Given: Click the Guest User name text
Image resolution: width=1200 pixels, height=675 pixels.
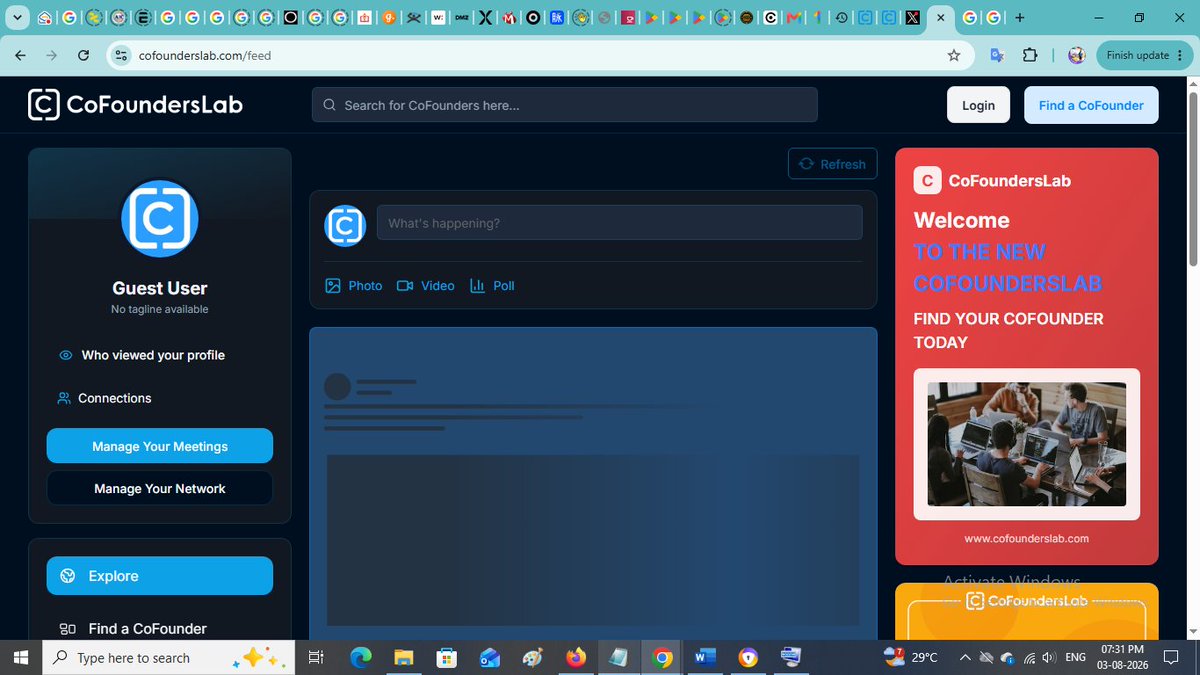Looking at the screenshot, I should click(160, 288).
